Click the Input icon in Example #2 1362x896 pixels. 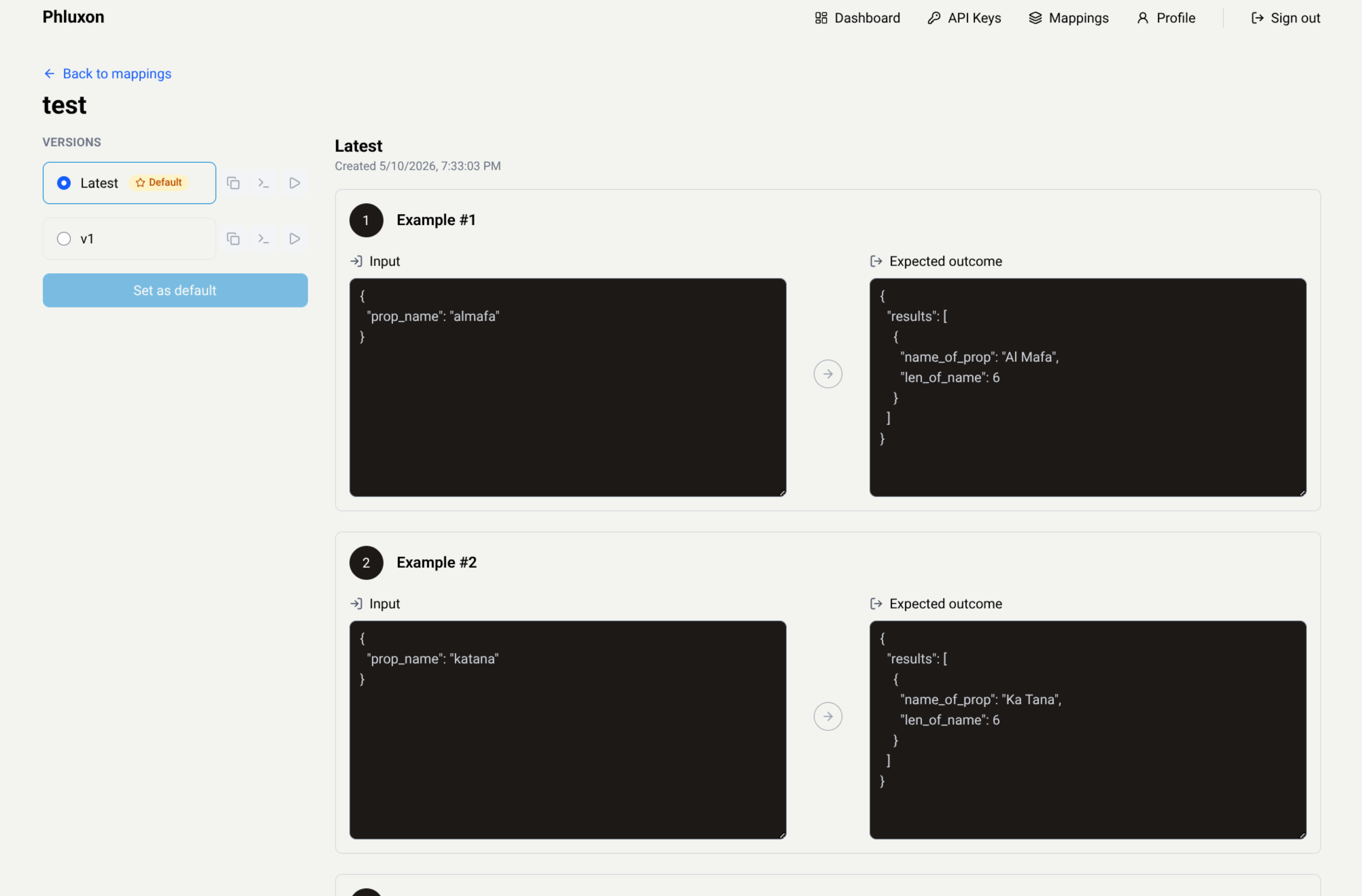pyautogui.click(x=356, y=603)
